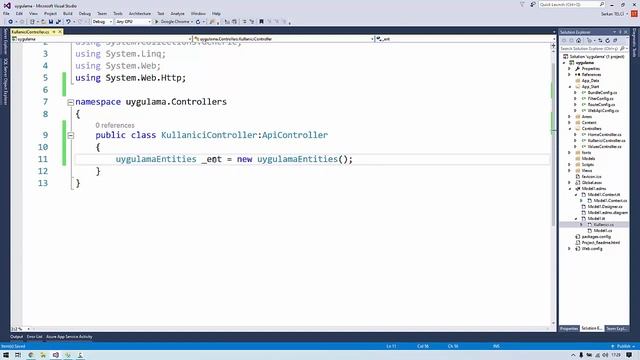Open the Tools menu
The width and height of the screenshot is (640, 360).
tap(118, 13)
